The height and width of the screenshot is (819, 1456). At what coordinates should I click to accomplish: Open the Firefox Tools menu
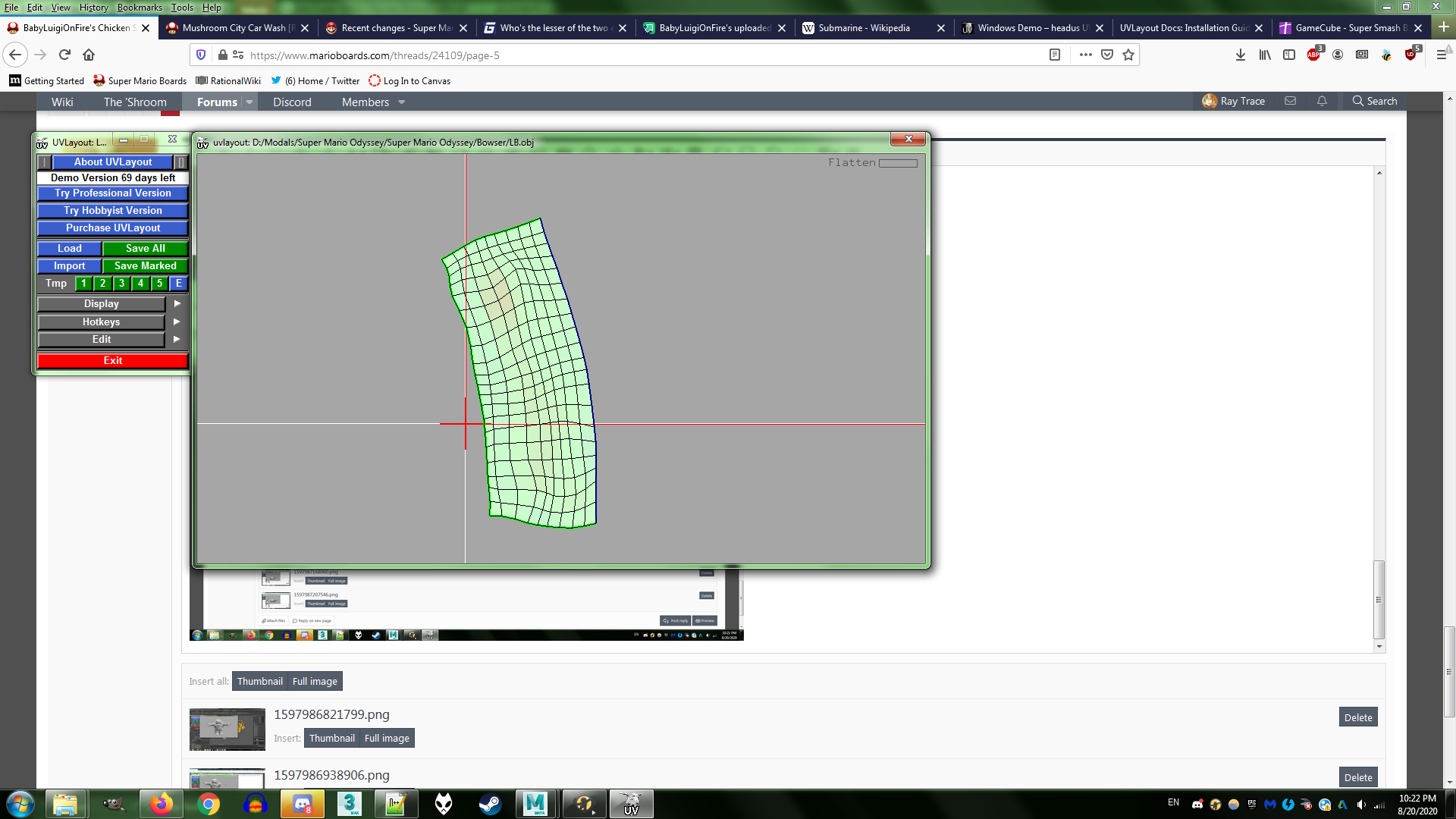click(182, 7)
